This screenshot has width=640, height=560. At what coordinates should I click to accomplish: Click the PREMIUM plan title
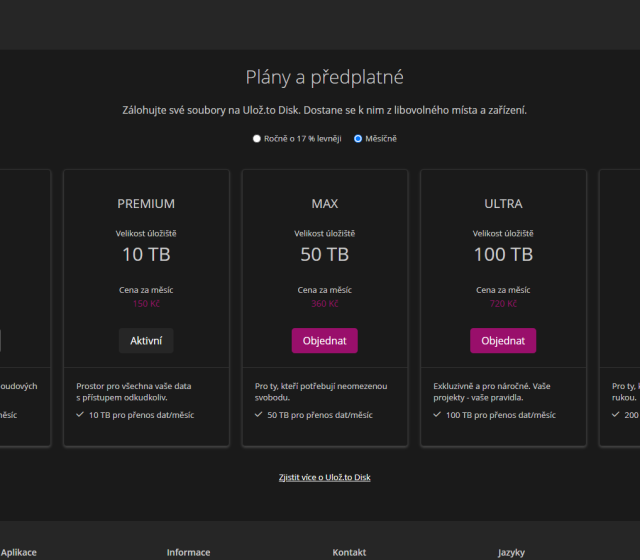click(146, 204)
